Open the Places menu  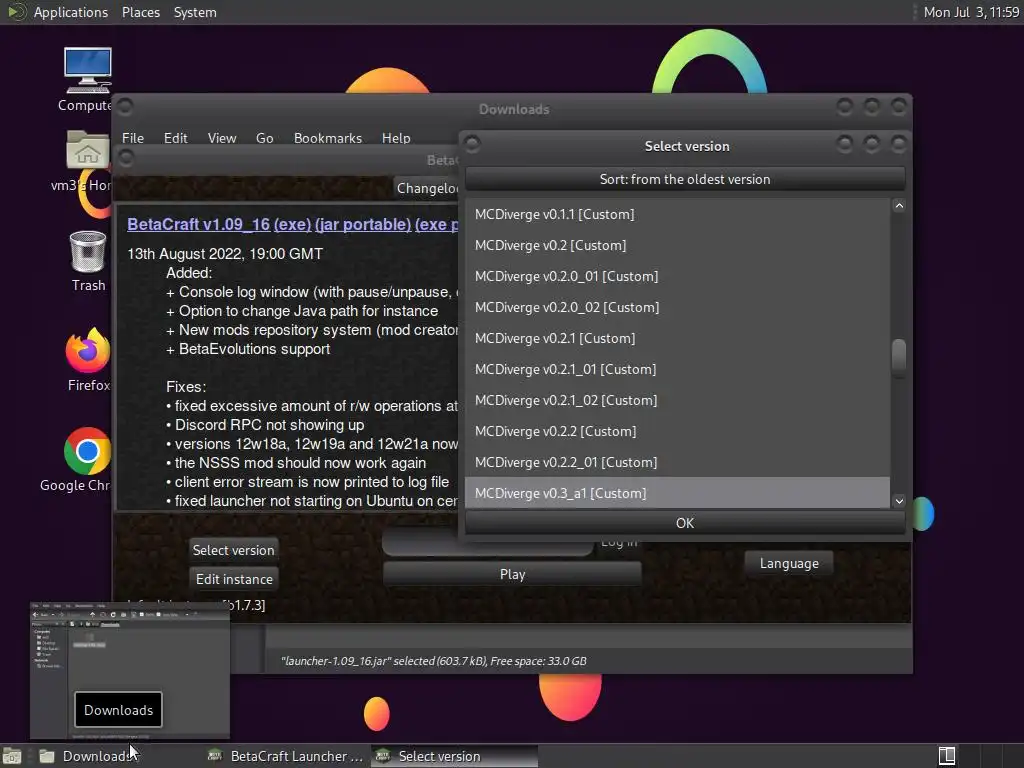[140, 12]
